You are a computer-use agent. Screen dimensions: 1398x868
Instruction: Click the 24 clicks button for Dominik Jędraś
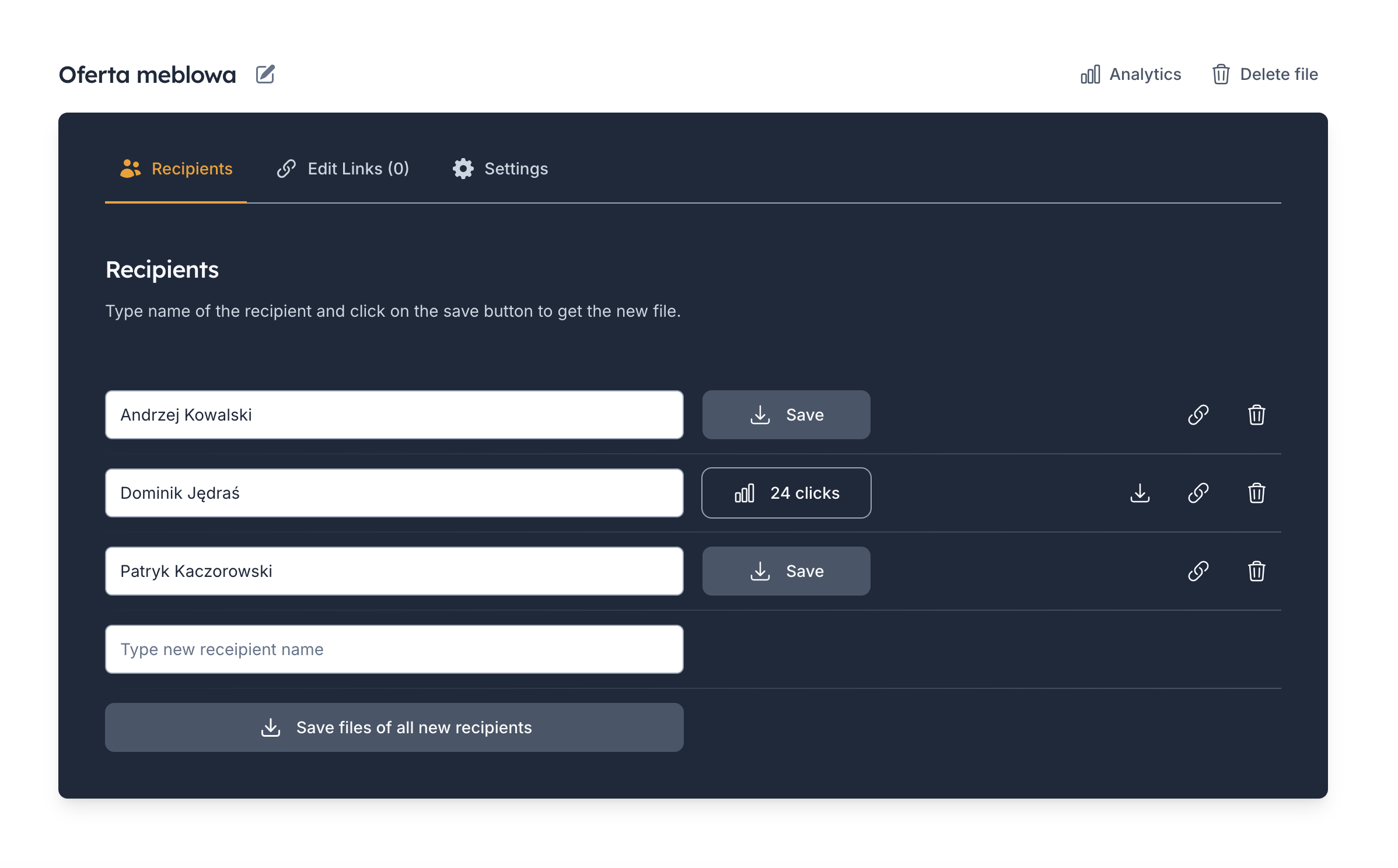(x=786, y=493)
